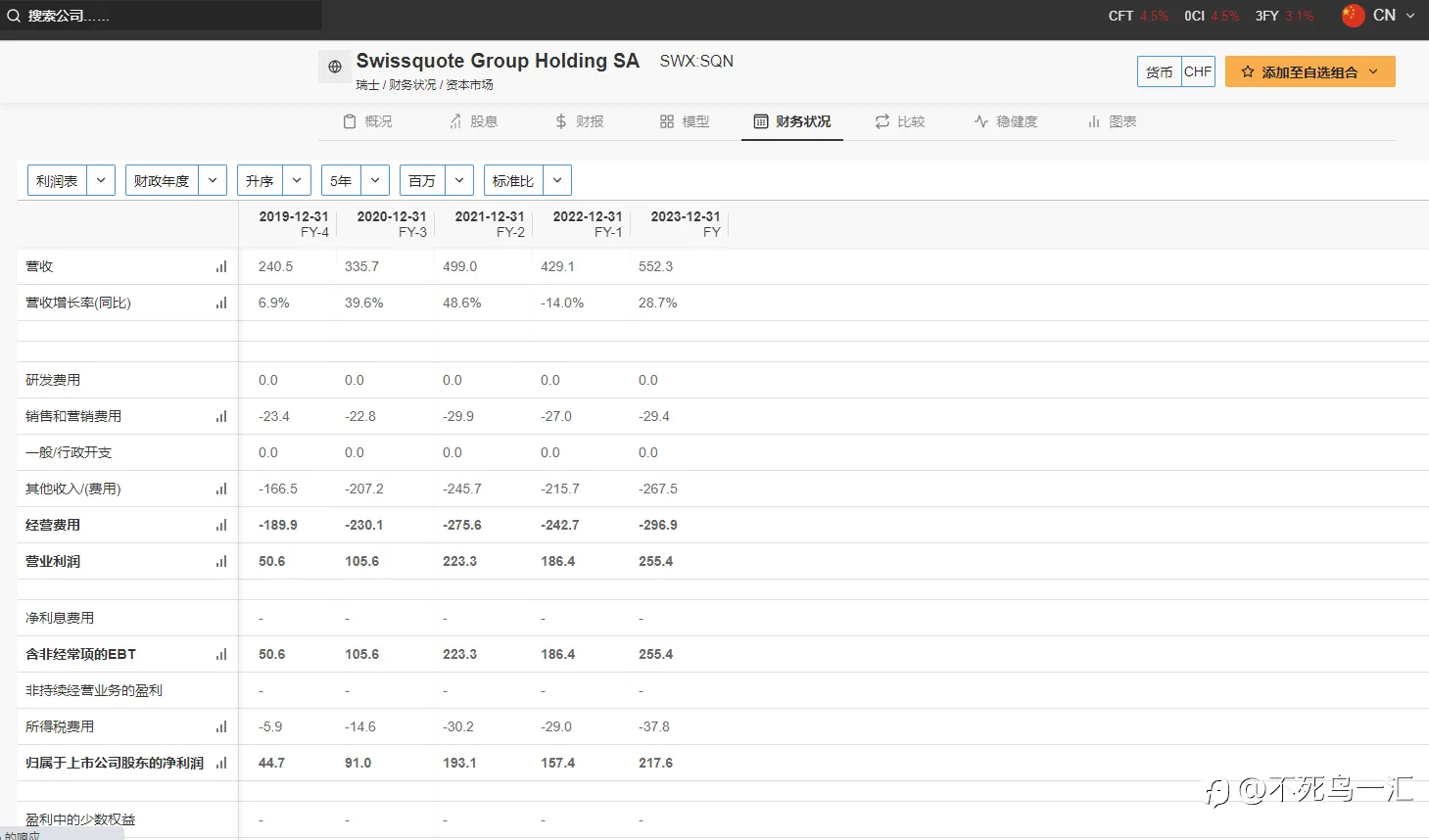Open chart icon for 经营费用 row

221,525
